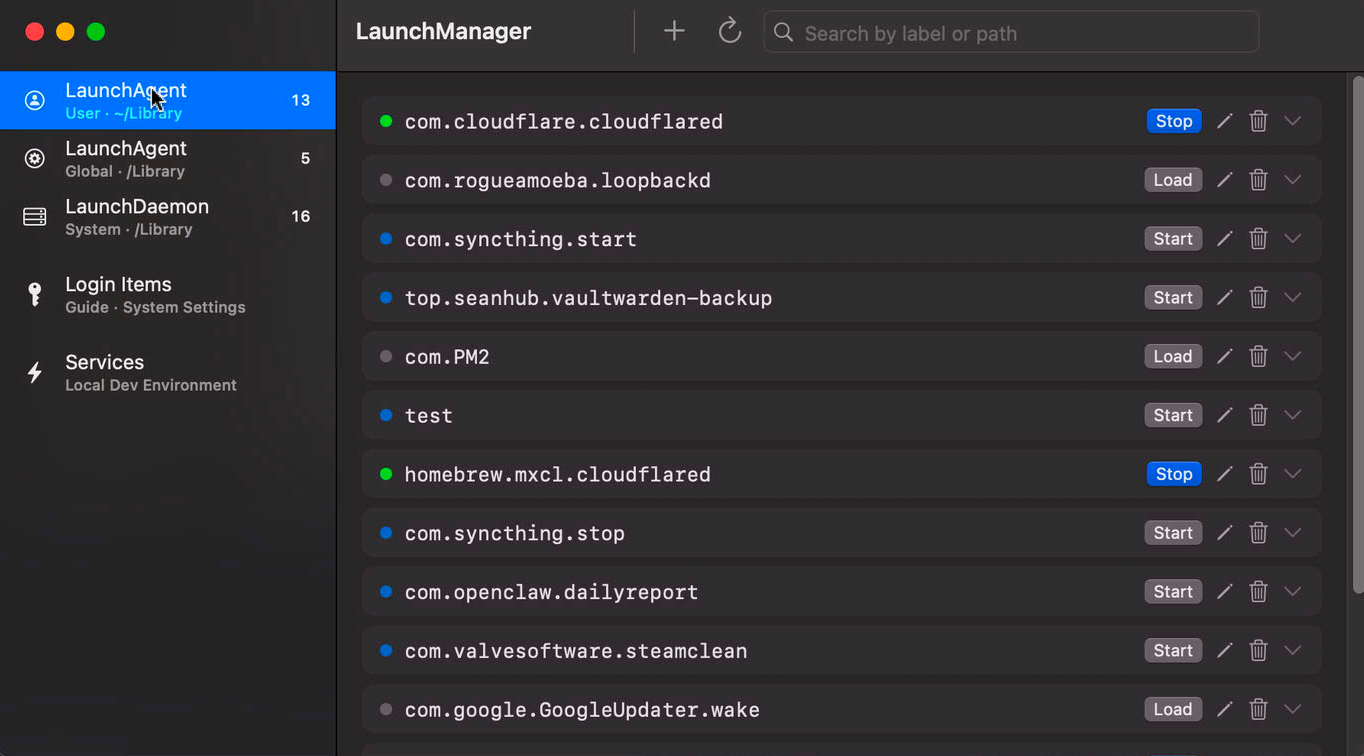Select User LaunchAgent in sidebar
This screenshot has height=756, width=1364.
(168, 100)
